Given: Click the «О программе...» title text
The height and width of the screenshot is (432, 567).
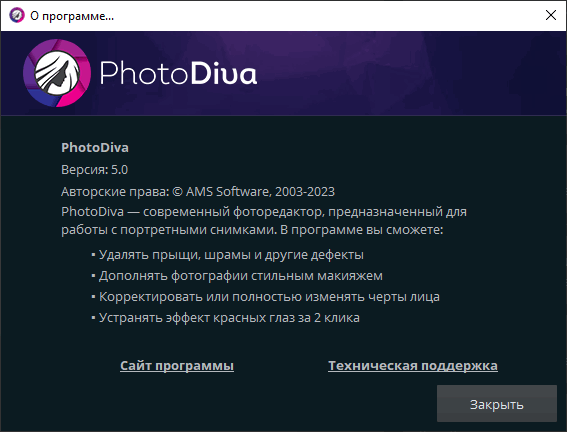Looking at the screenshot, I should pos(72,16).
